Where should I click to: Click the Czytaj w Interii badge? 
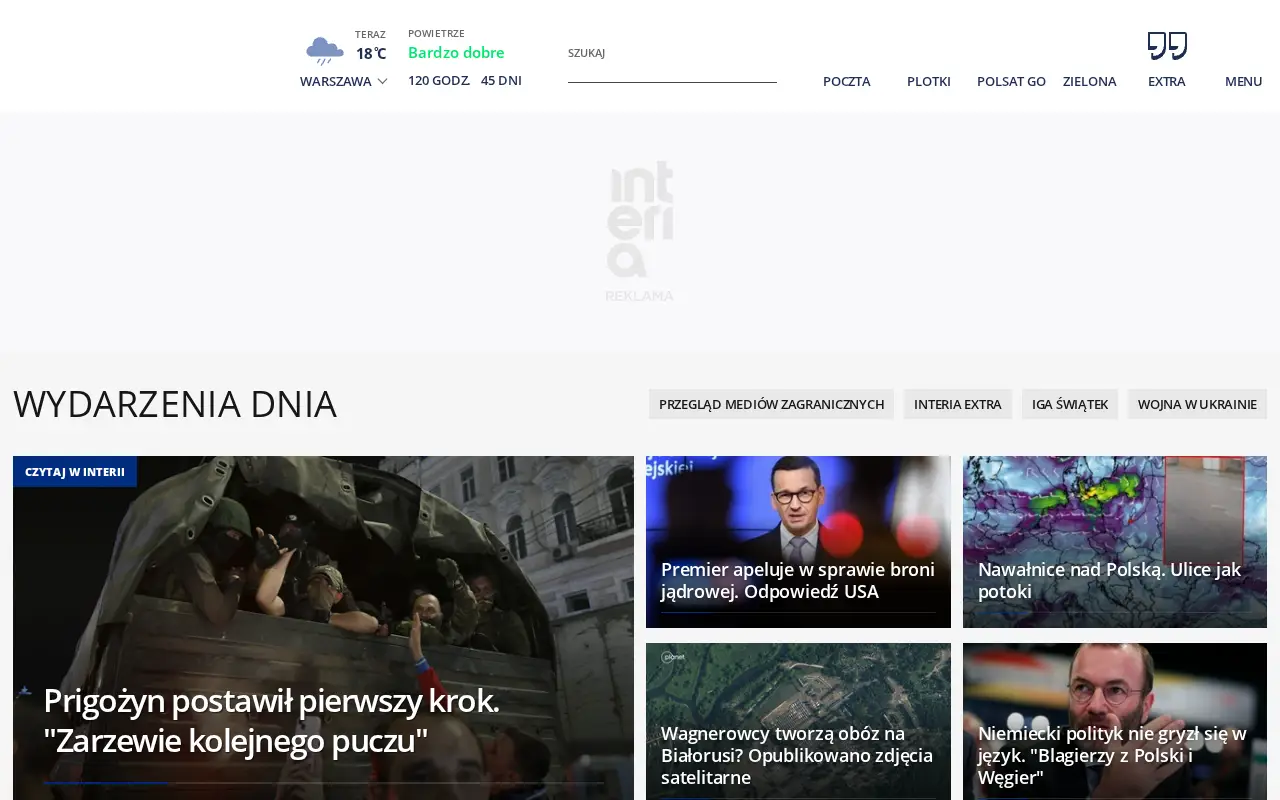(x=75, y=472)
